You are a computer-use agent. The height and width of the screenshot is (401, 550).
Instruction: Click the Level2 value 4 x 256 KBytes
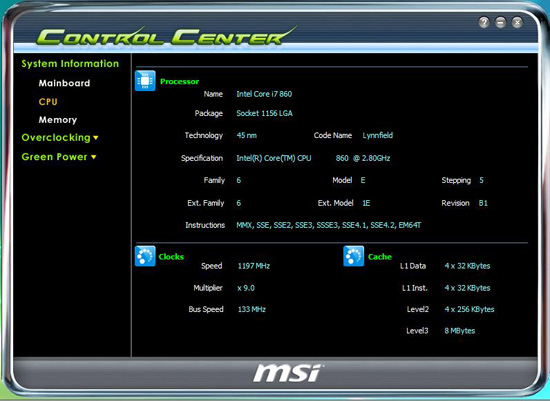pyautogui.click(x=470, y=309)
